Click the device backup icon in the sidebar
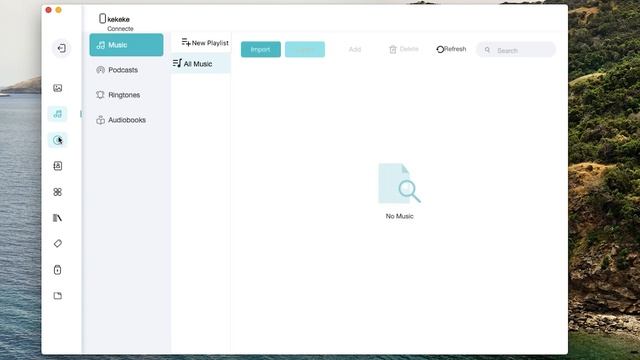The image size is (640, 360). point(58,270)
